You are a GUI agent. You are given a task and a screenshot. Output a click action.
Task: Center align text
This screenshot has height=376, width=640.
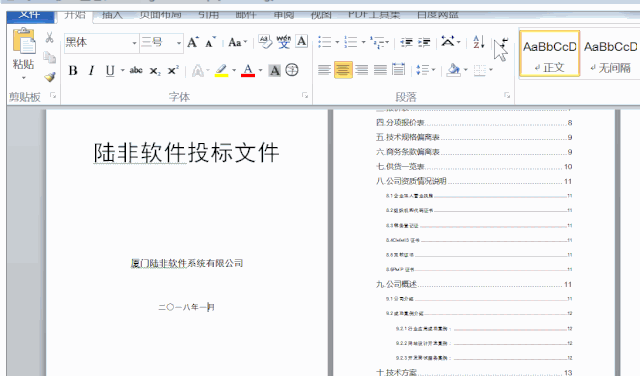(x=343, y=70)
